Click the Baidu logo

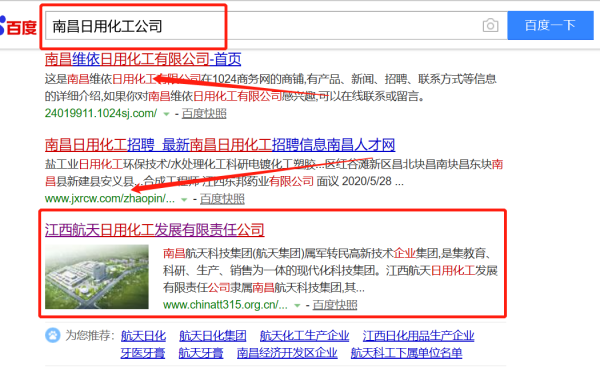18,26
